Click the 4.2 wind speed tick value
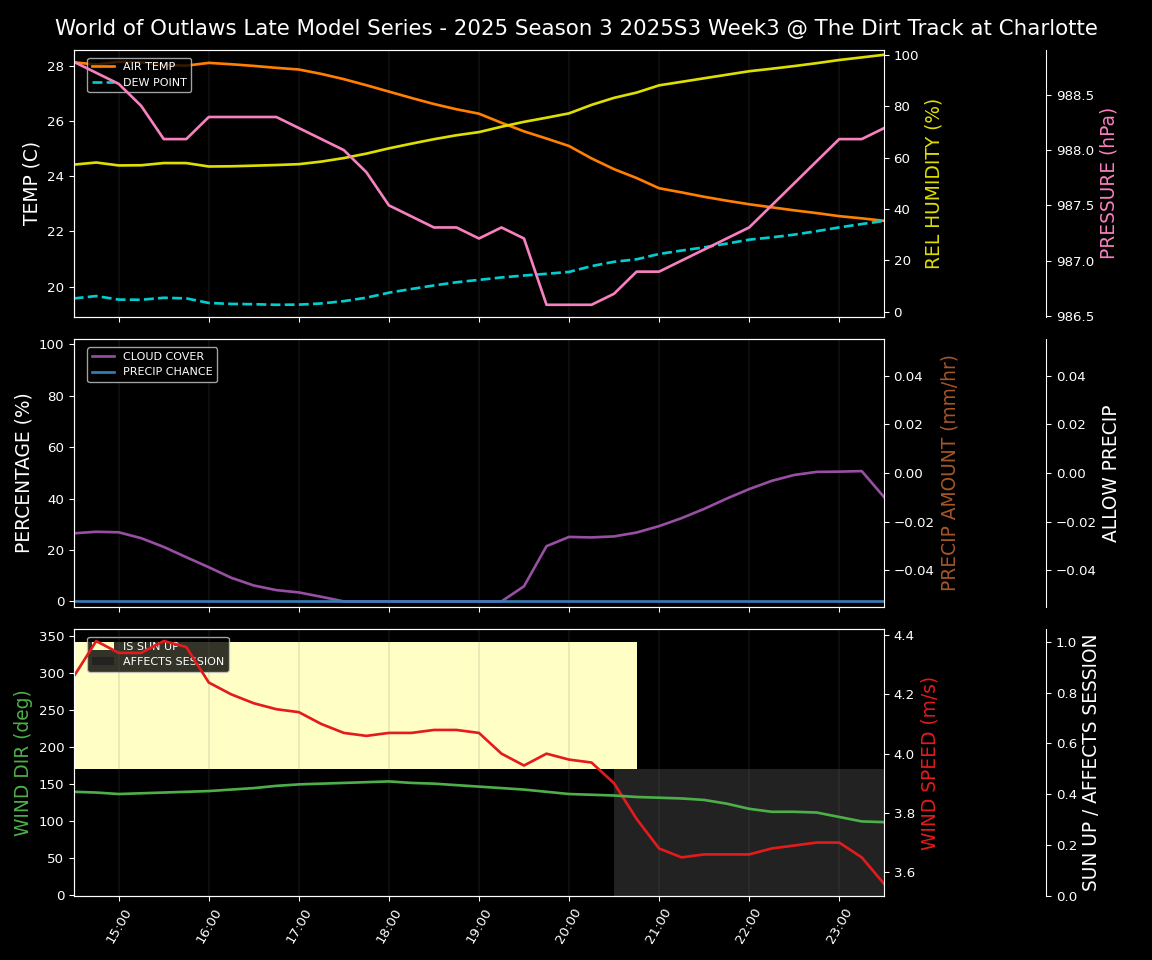 (x=904, y=695)
